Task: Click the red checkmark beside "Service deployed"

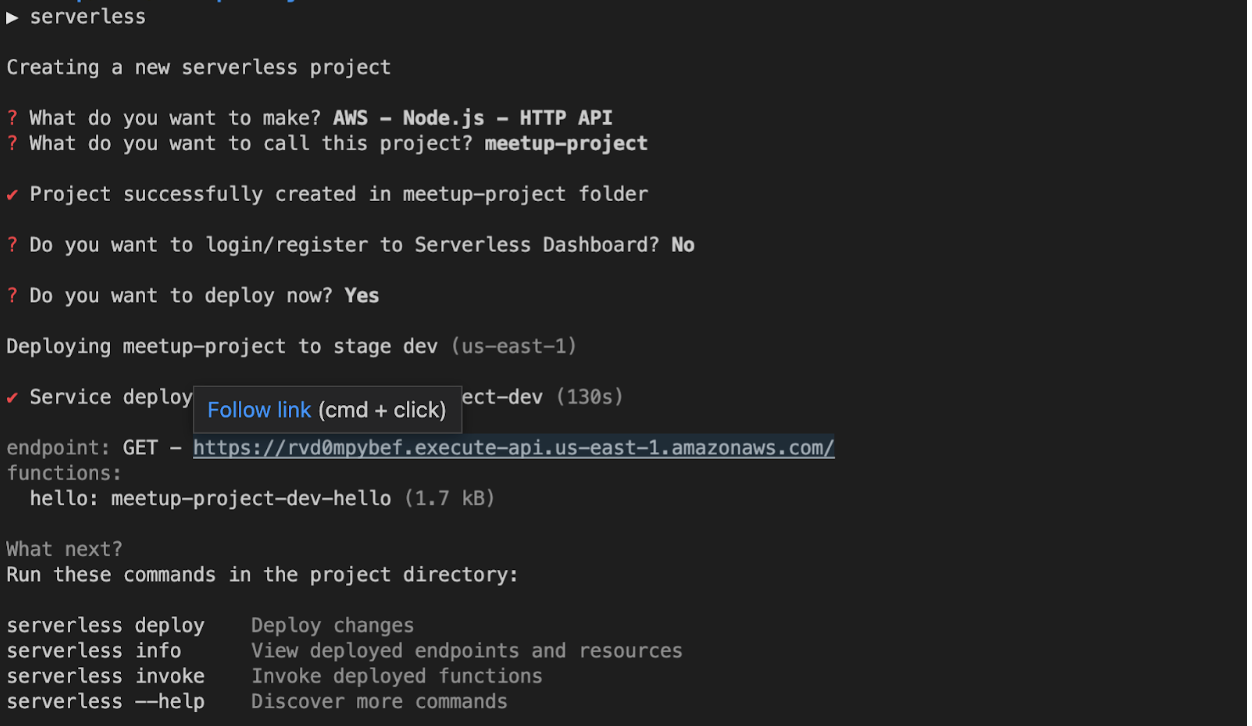Action: 12,397
